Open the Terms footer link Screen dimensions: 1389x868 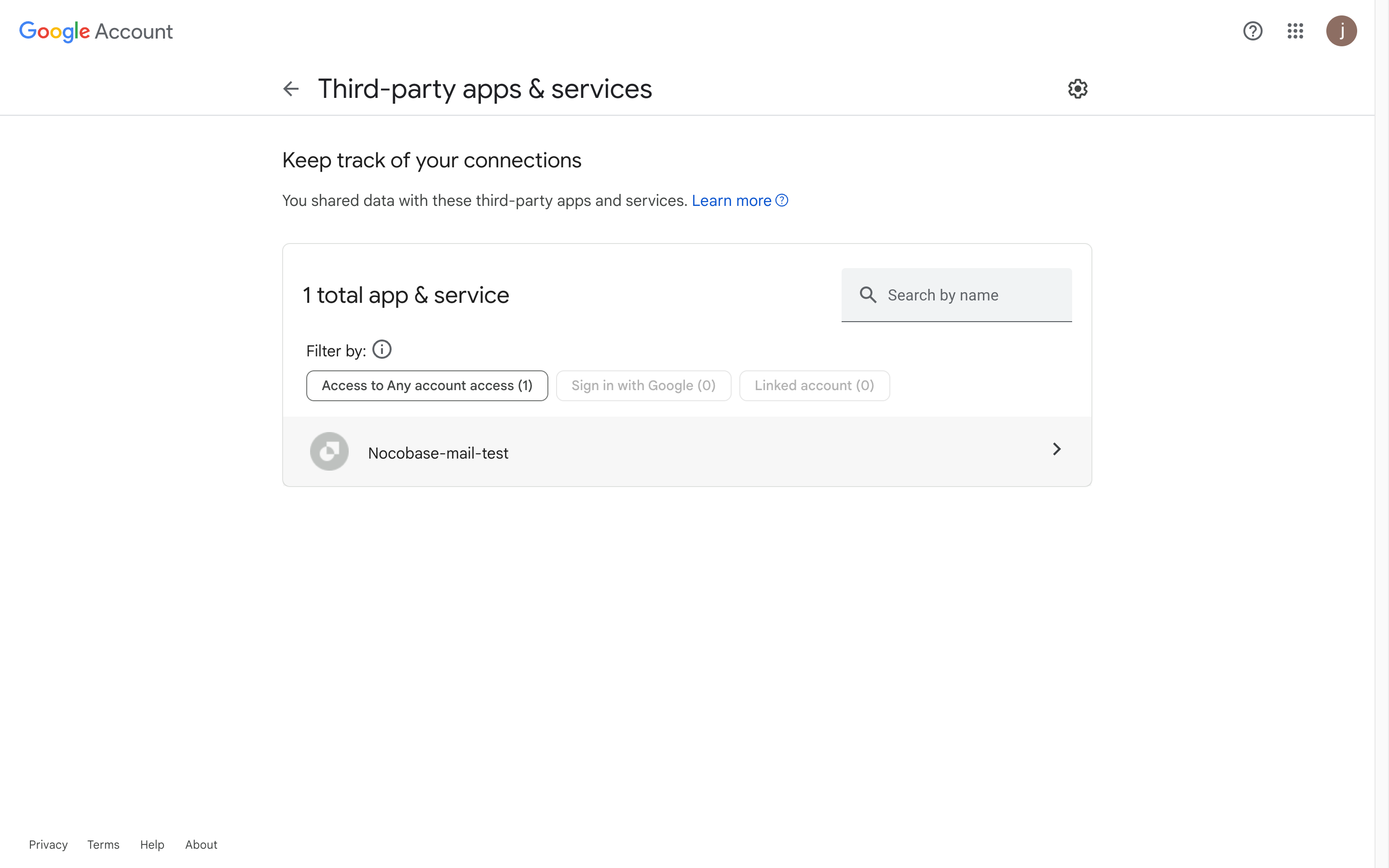click(103, 844)
